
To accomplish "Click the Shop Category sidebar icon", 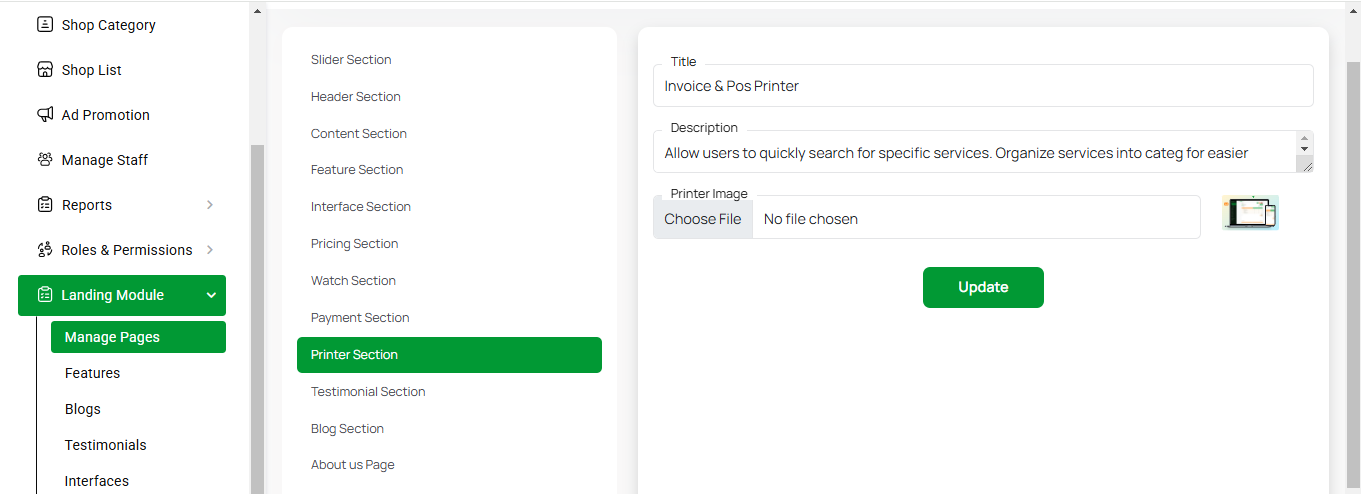I will pyautogui.click(x=45, y=25).
